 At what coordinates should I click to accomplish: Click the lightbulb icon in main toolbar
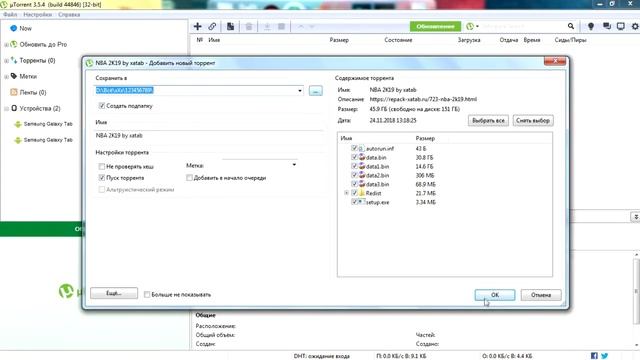[x=591, y=26]
